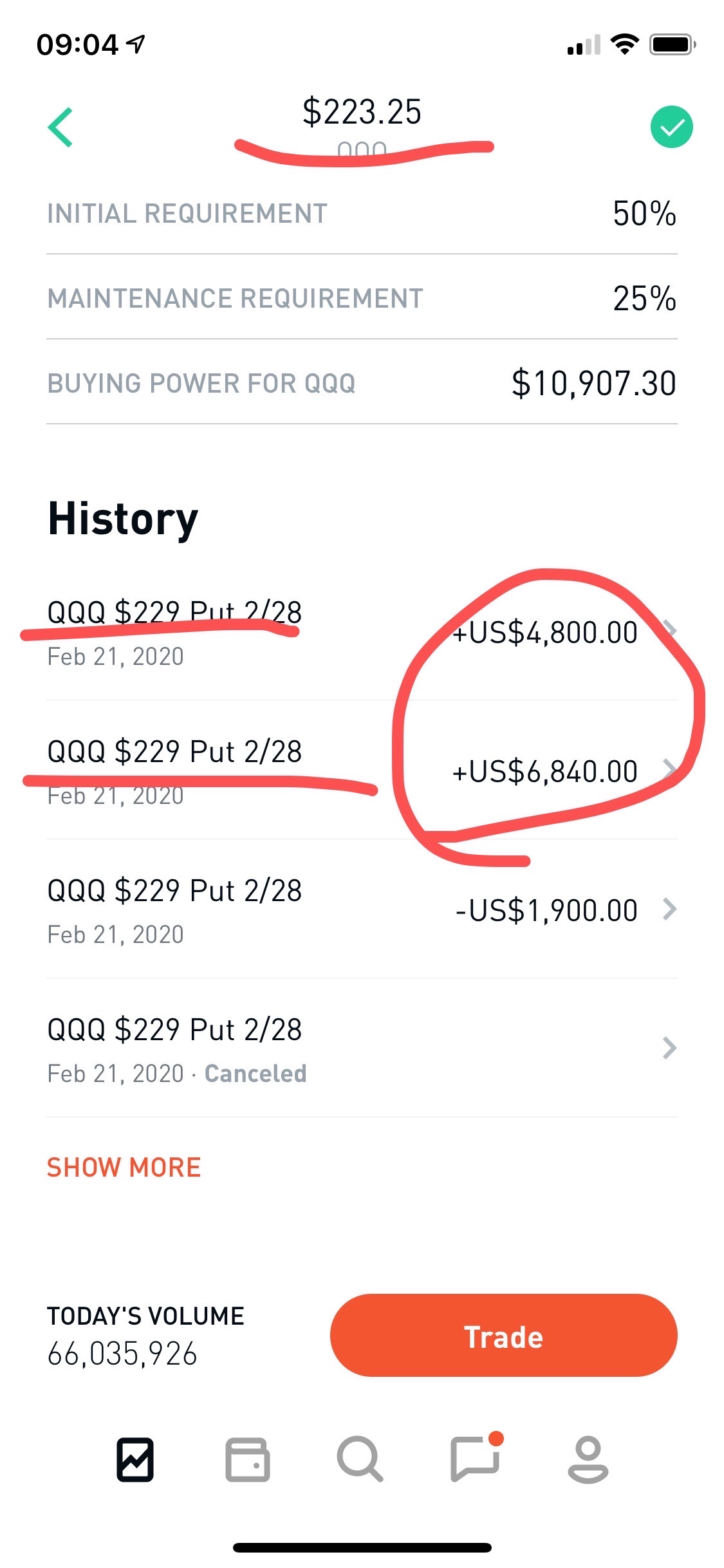This screenshot has width=724, height=1568.
Task: Open the Search magnifier tab
Action: point(360,1459)
